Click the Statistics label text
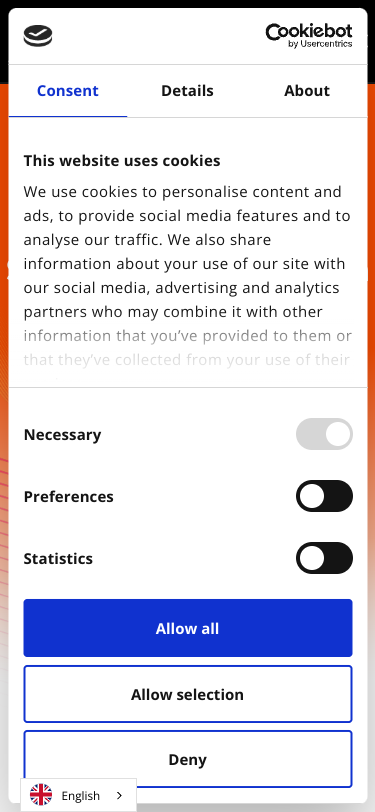The image size is (375, 812). [58, 559]
